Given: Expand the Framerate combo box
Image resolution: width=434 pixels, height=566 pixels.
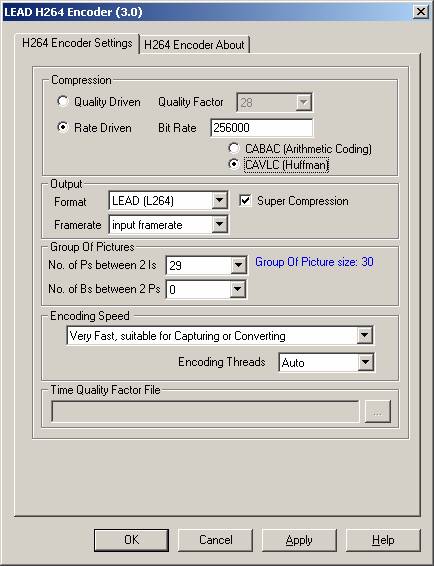Looking at the screenshot, I should tap(219, 225).
